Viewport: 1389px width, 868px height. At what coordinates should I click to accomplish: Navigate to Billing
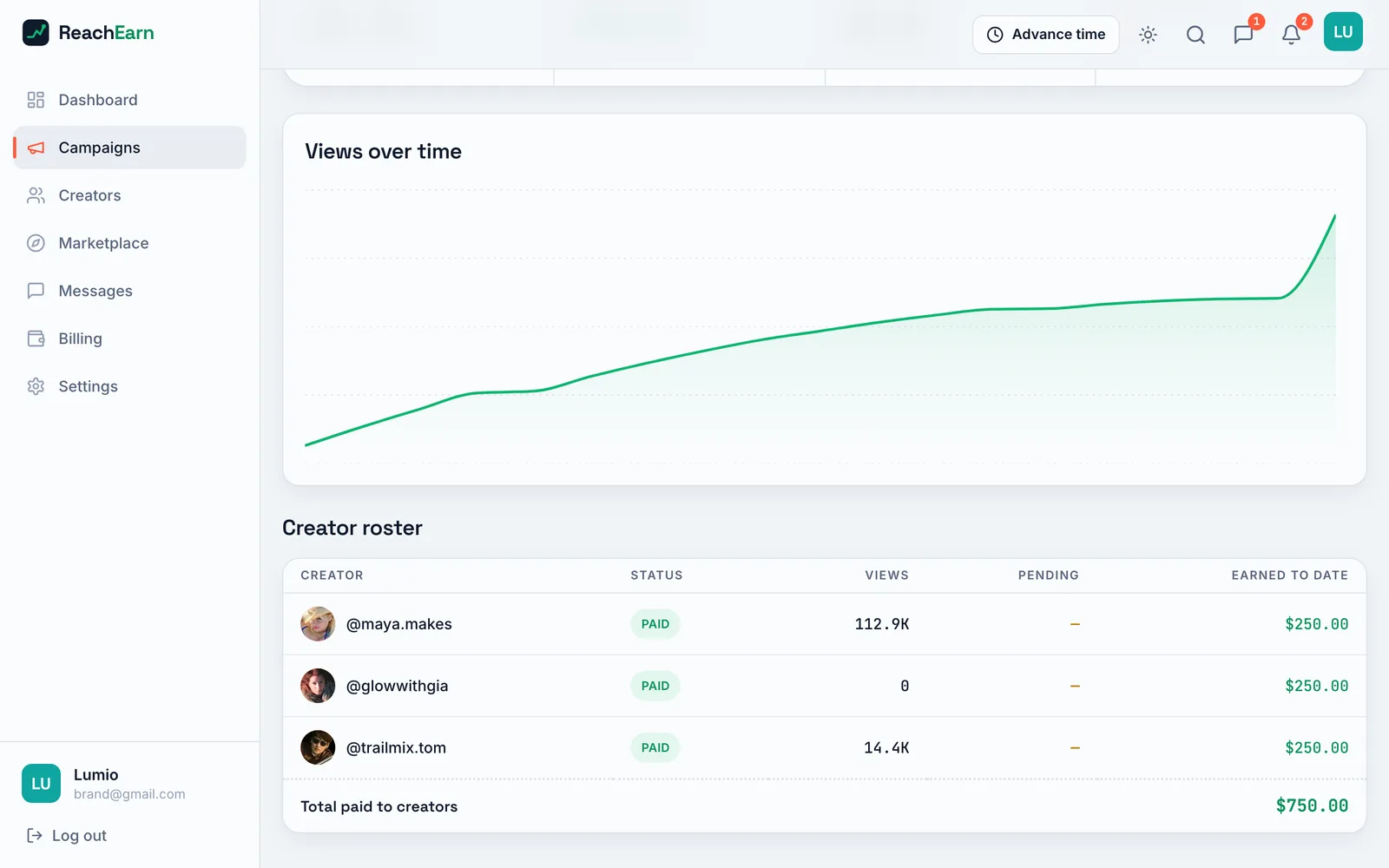click(129, 339)
